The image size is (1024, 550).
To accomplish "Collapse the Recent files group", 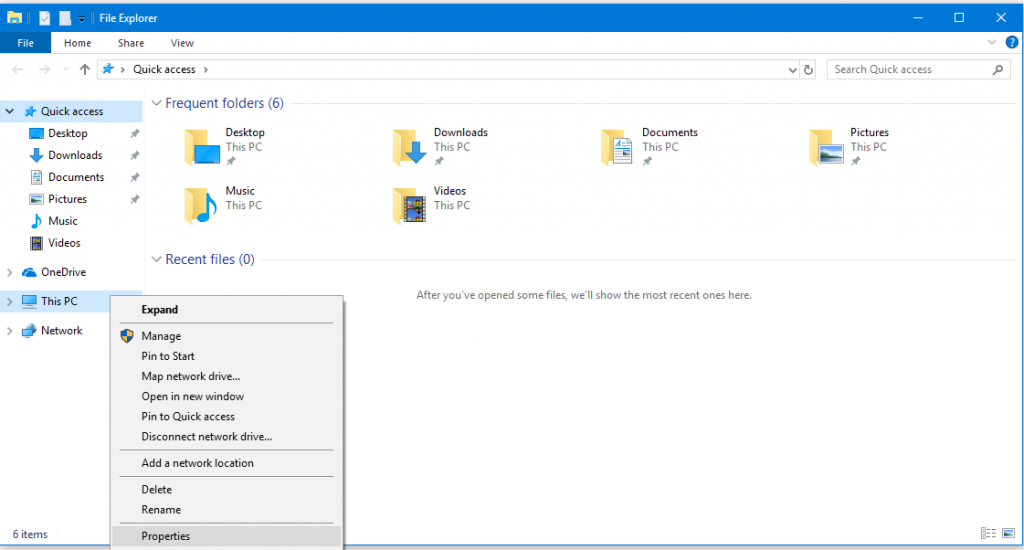I will pos(156,259).
